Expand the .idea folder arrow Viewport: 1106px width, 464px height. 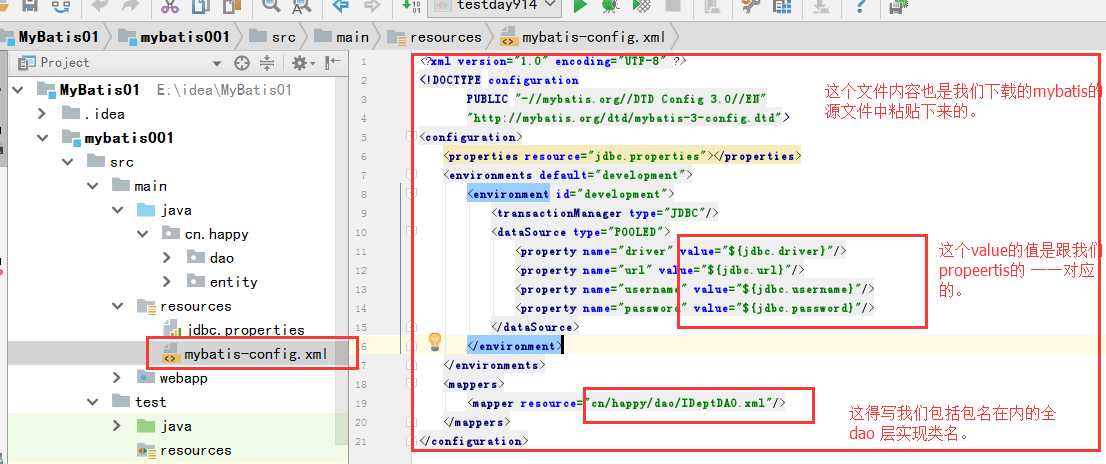click(42, 114)
